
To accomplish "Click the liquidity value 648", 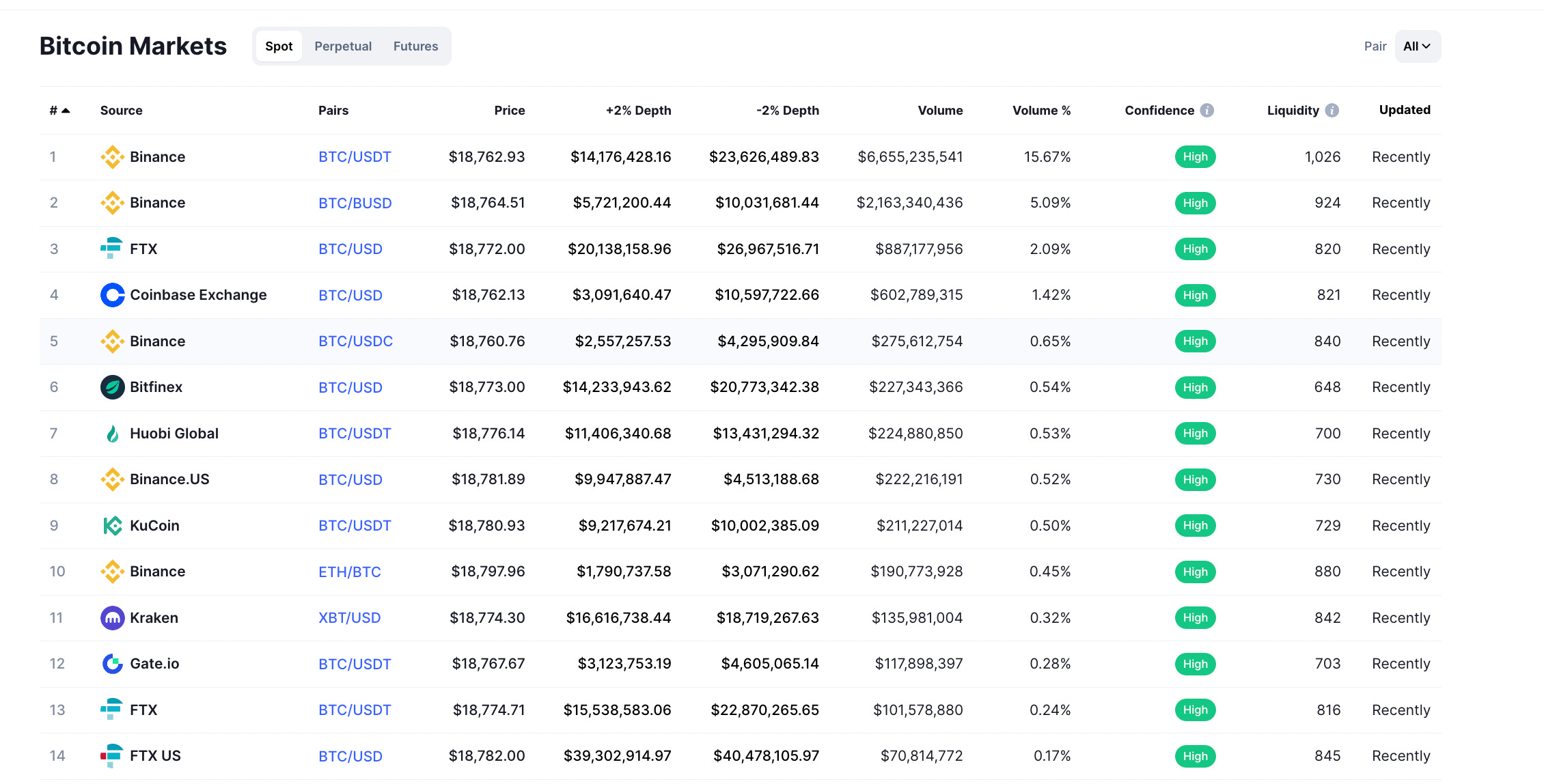I will (x=1327, y=387).
